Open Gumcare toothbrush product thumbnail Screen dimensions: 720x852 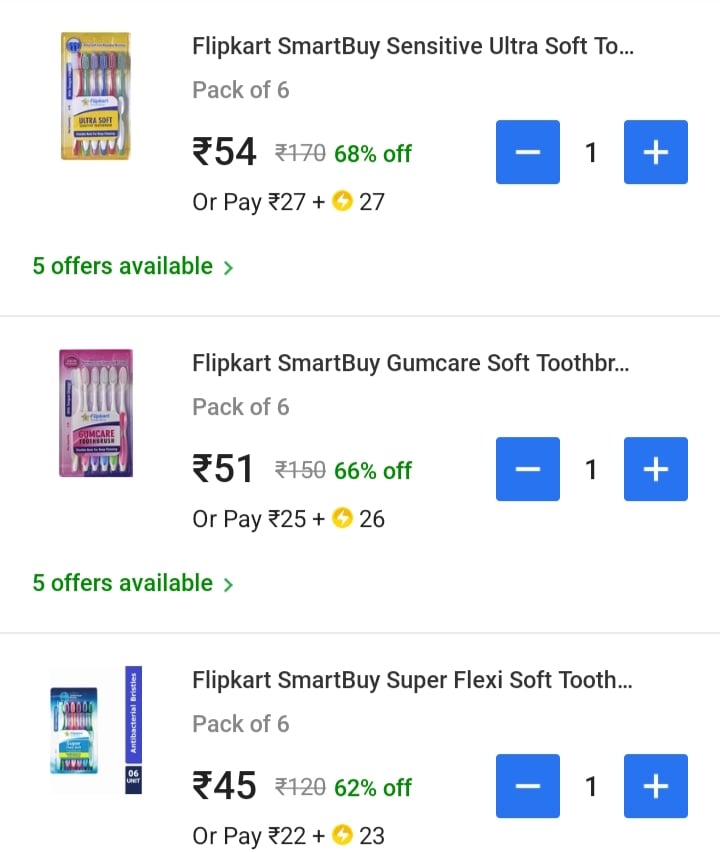pyautogui.click(x=95, y=412)
